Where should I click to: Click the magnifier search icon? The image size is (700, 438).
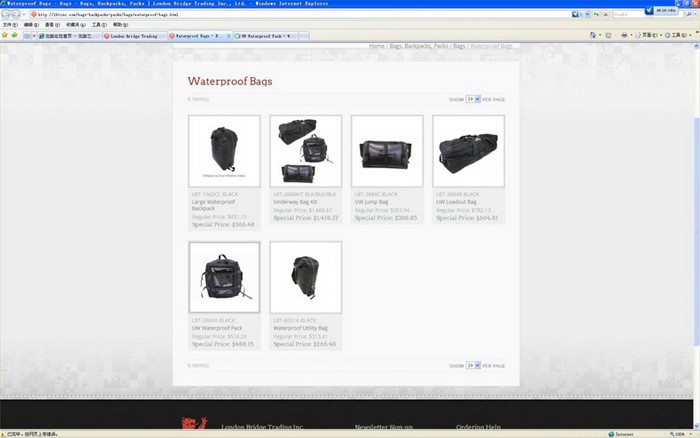coord(689,14)
